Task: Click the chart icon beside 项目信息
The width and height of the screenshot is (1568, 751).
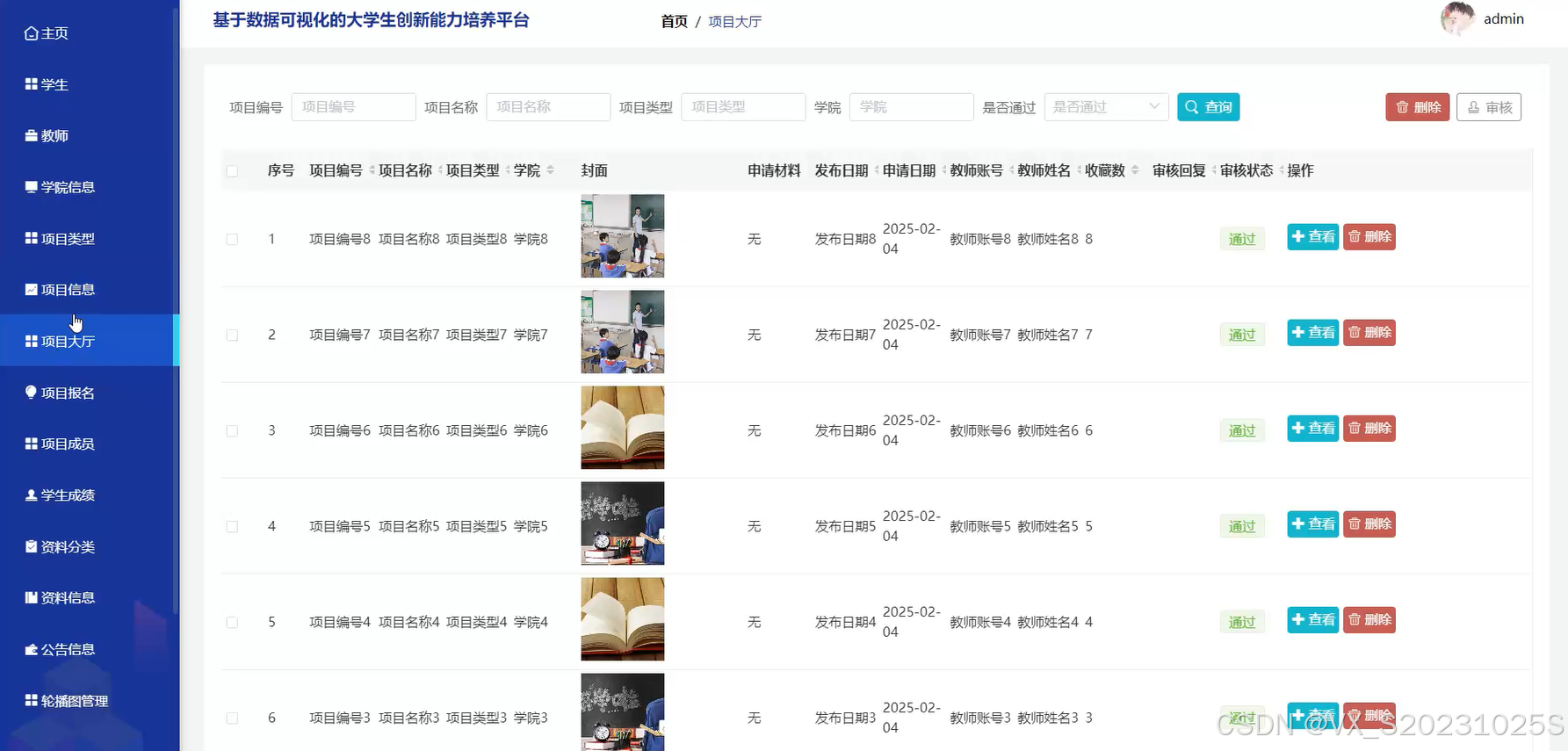Action: click(x=32, y=290)
